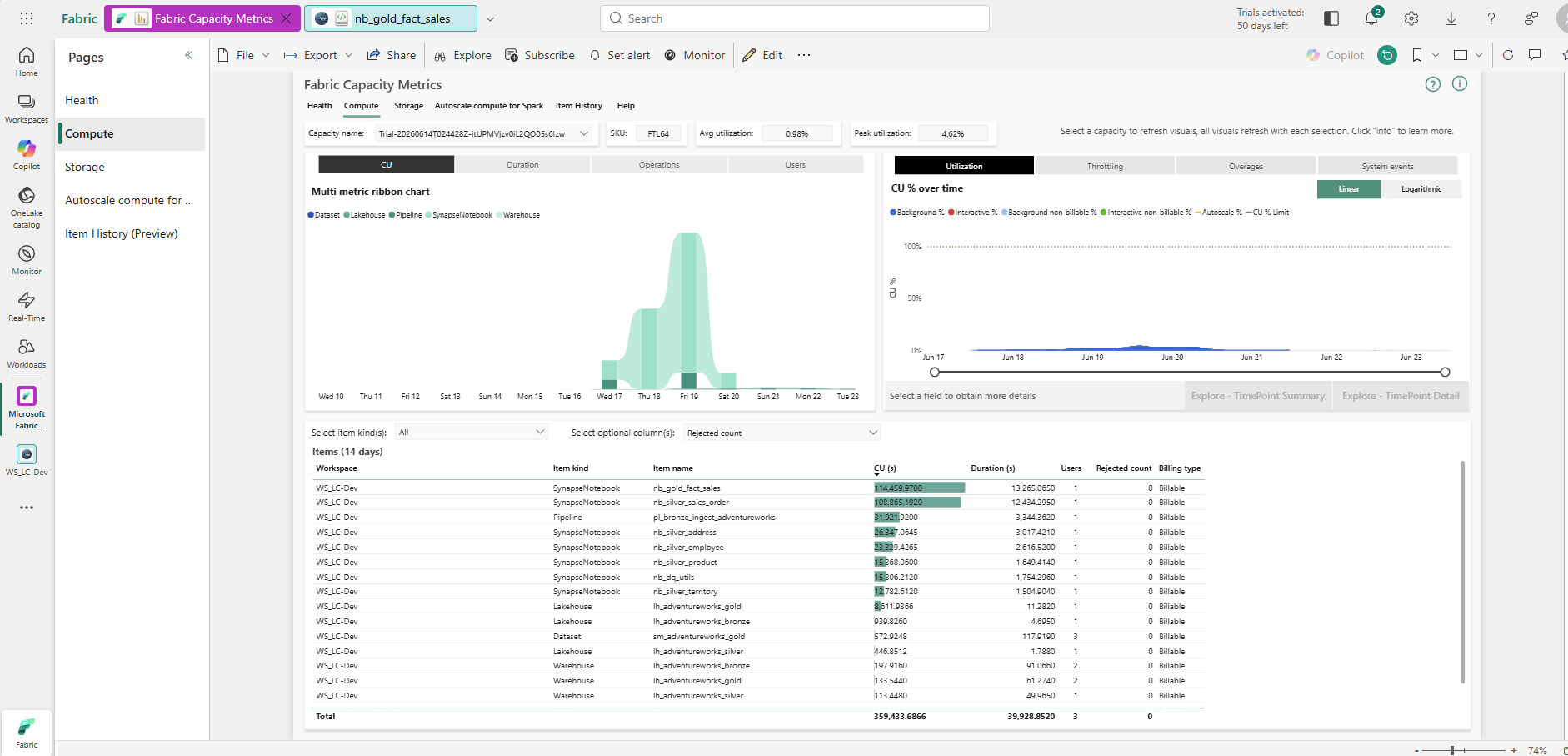Image resolution: width=1568 pixels, height=756 pixels.
Task: Open notifications bell icon
Action: tap(1371, 18)
